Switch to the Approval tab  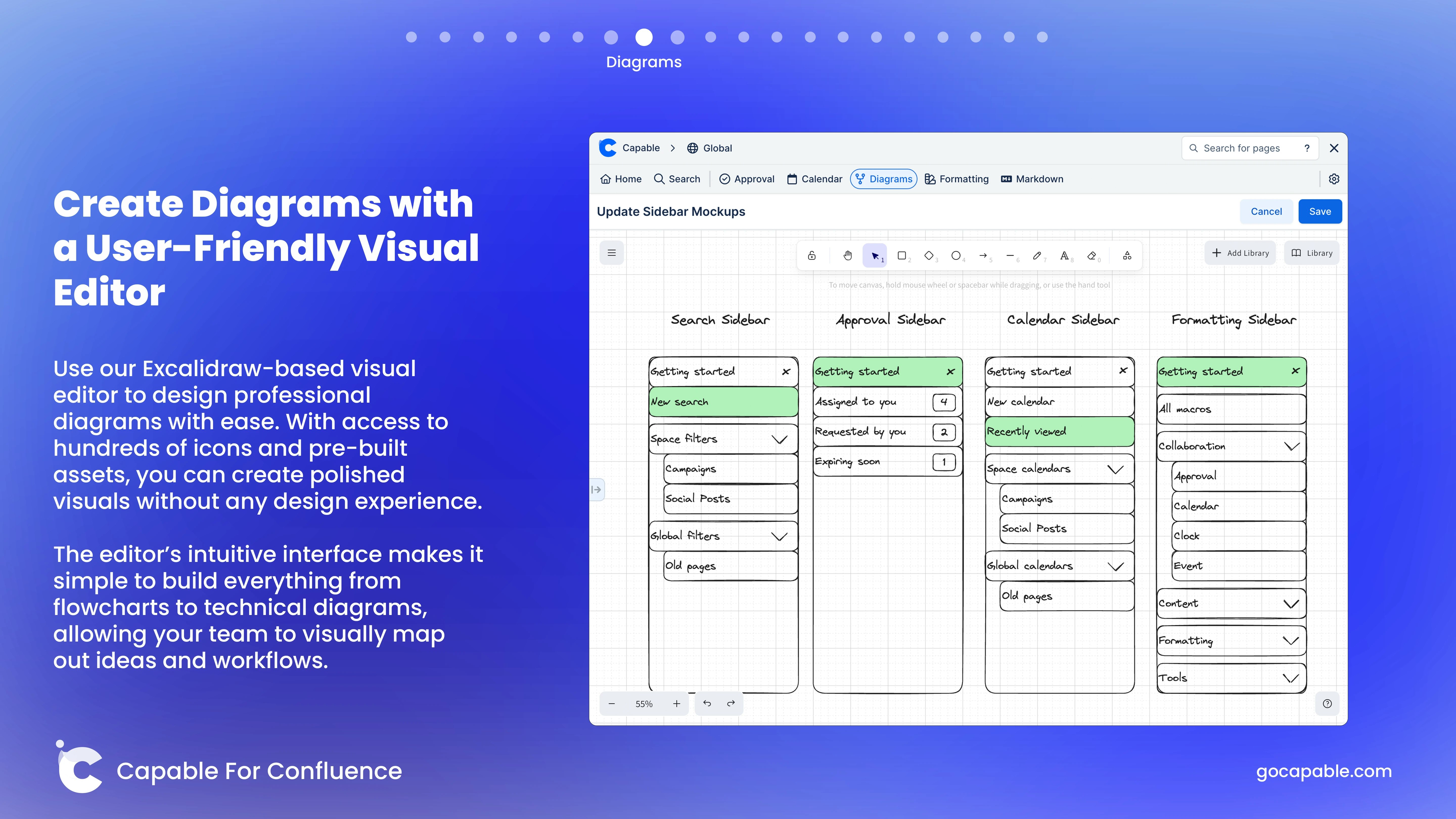(x=747, y=179)
